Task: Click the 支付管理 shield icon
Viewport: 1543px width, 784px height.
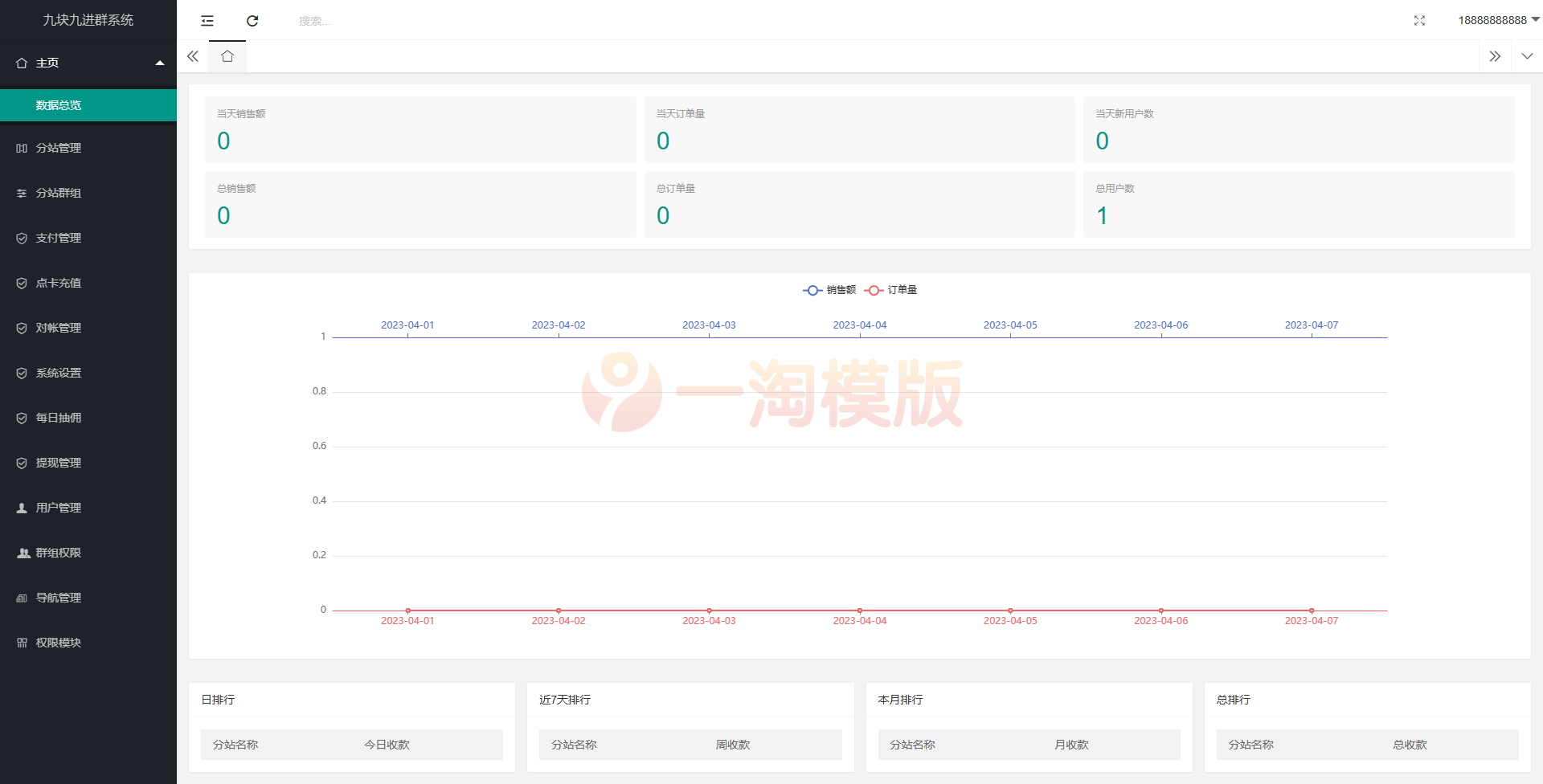Action: tap(22, 238)
